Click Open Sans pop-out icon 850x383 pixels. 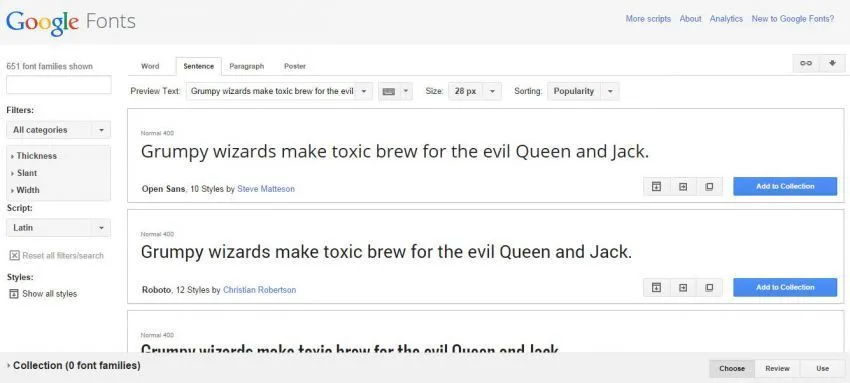pos(709,186)
